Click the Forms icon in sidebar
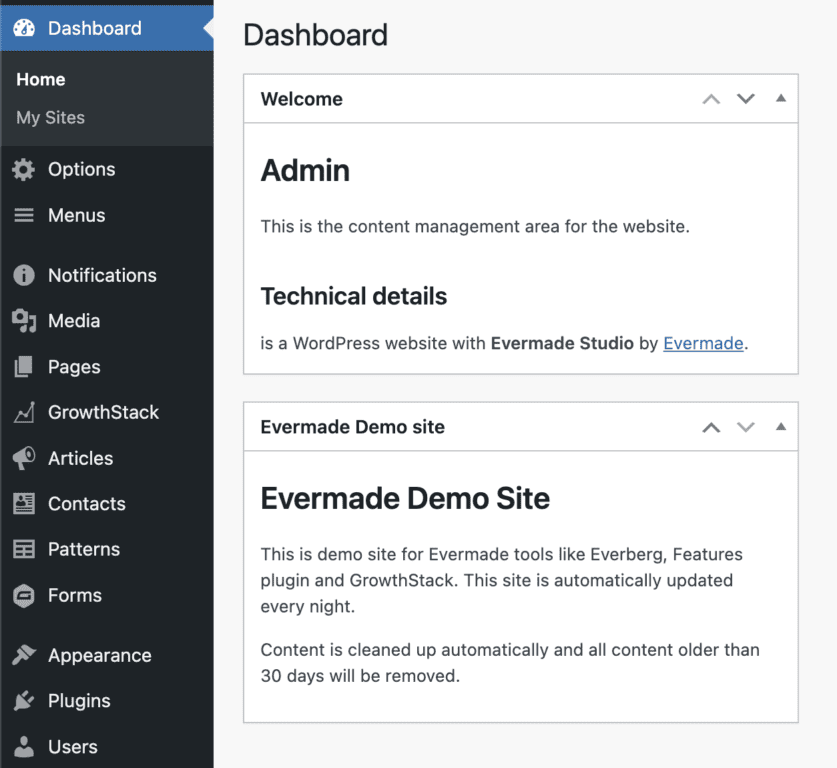The height and width of the screenshot is (768, 837). (23, 596)
